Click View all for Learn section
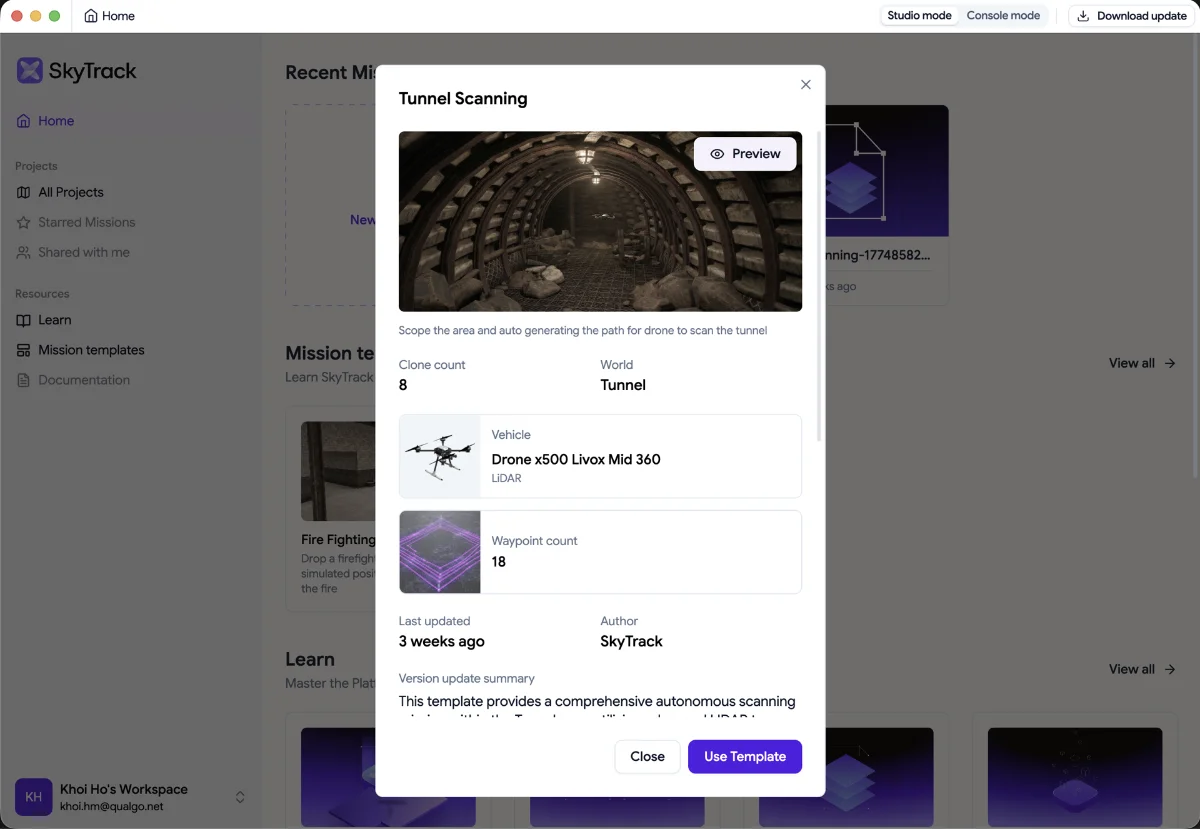The height and width of the screenshot is (829, 1200). [x=1142, y=669]
